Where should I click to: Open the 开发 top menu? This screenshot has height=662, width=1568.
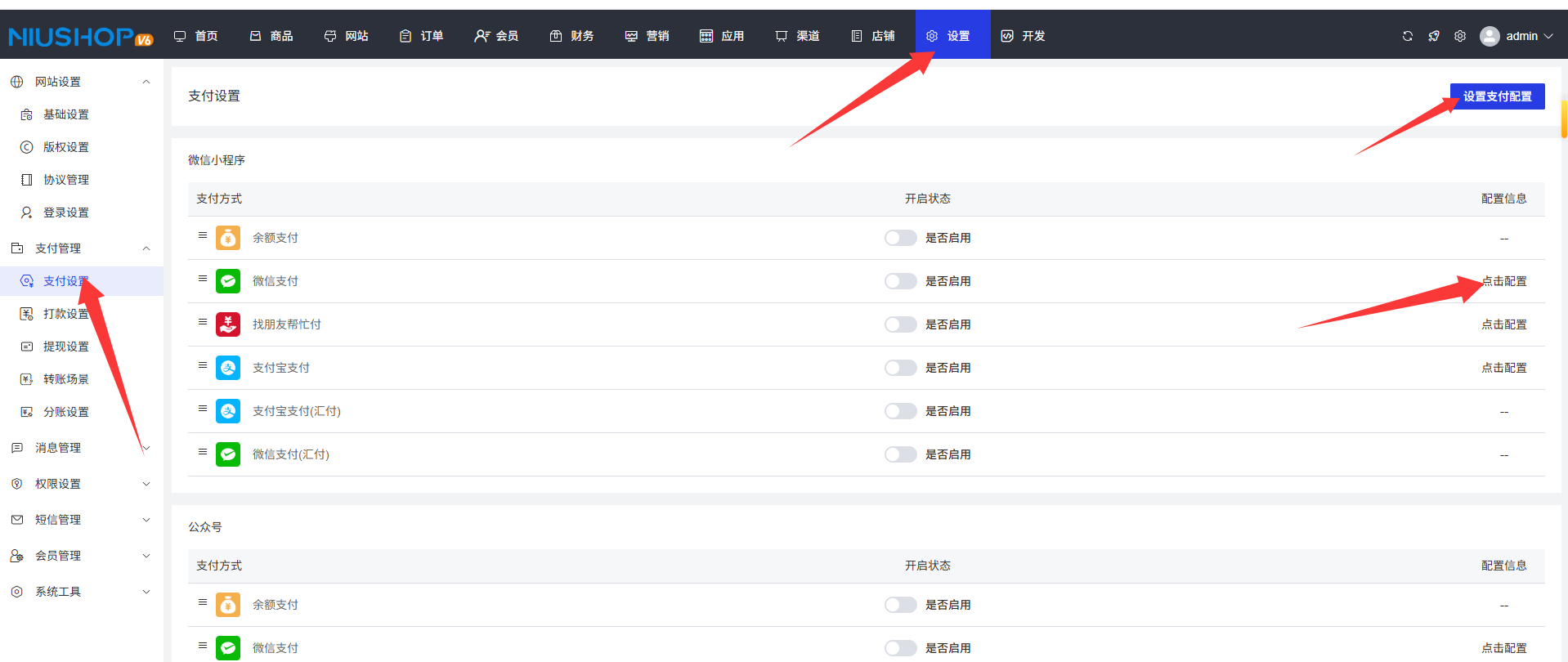click(1024, 36)
